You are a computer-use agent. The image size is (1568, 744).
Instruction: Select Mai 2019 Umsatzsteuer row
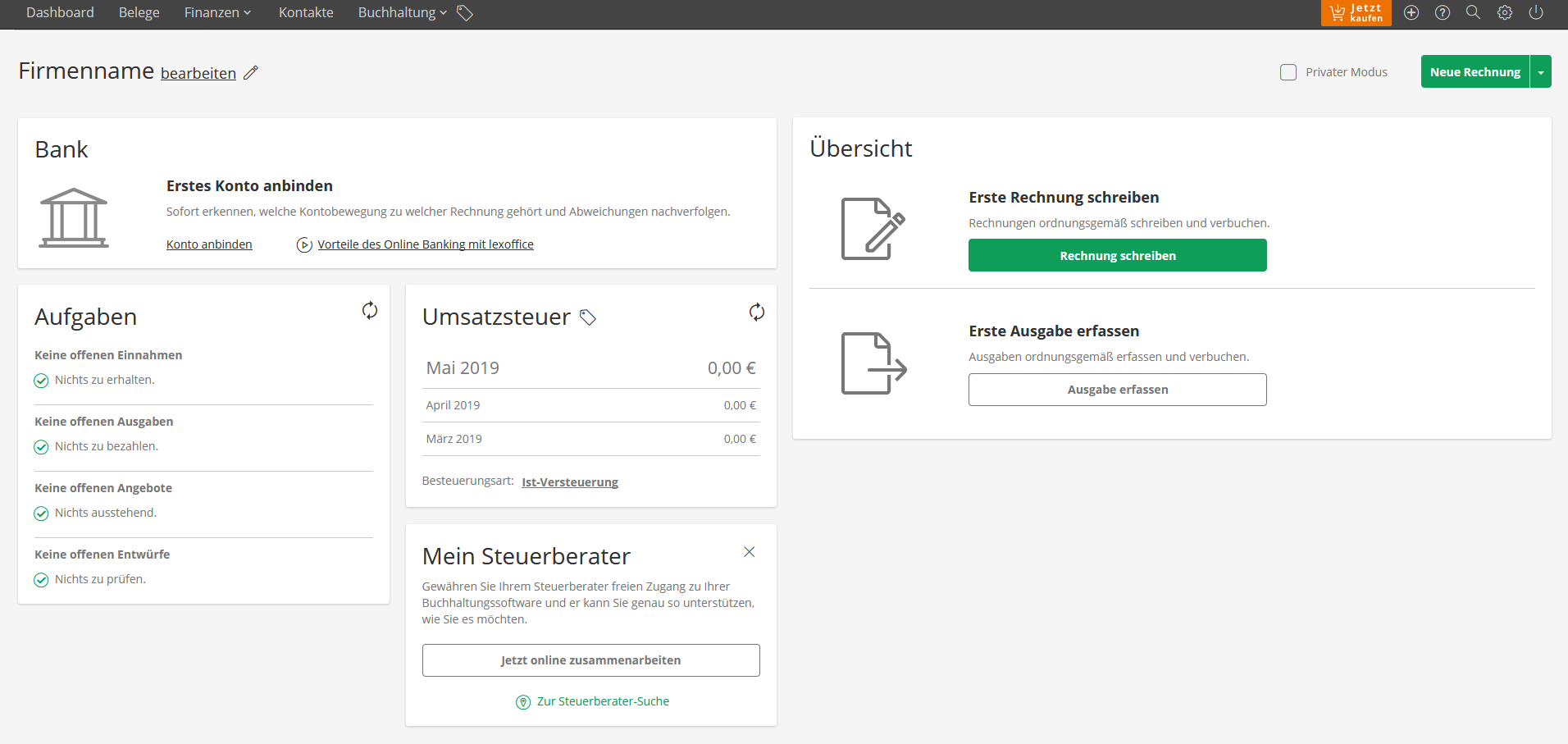point(590,368)
